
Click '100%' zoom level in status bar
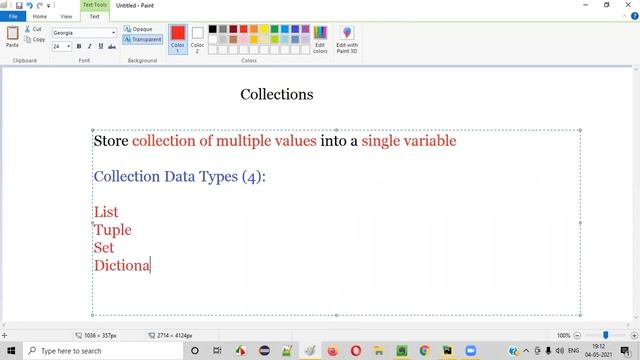563,336
